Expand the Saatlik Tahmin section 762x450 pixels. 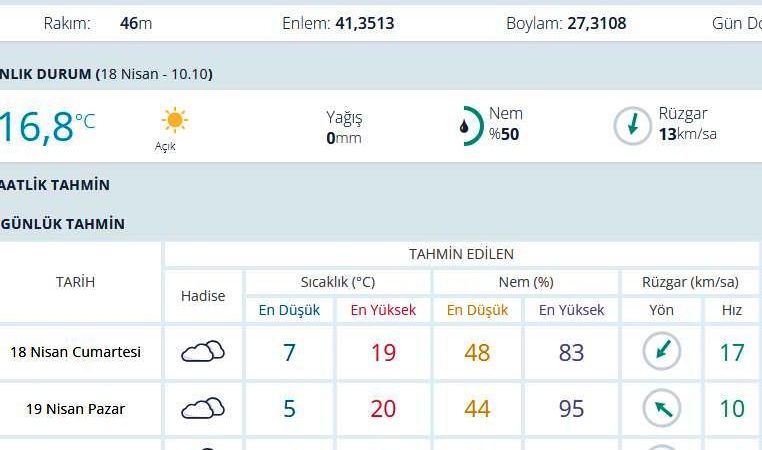[56, 185]
